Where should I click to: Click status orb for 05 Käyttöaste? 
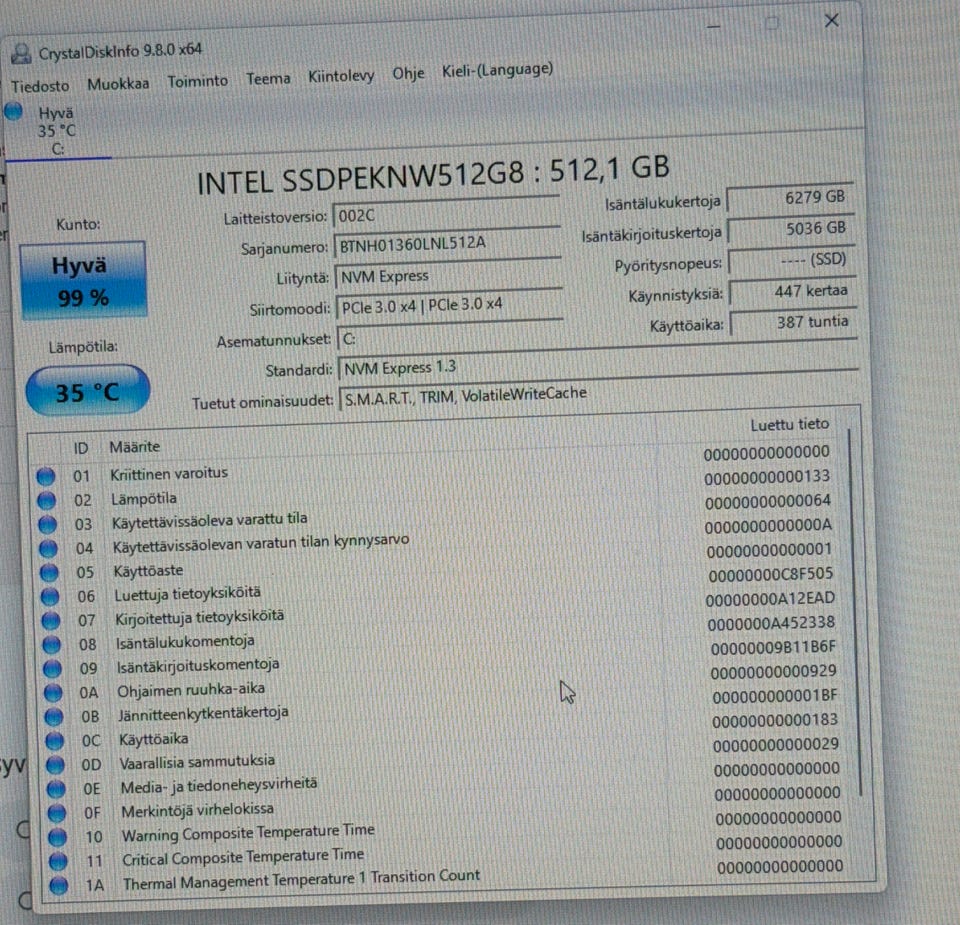[x=49, y=572]
